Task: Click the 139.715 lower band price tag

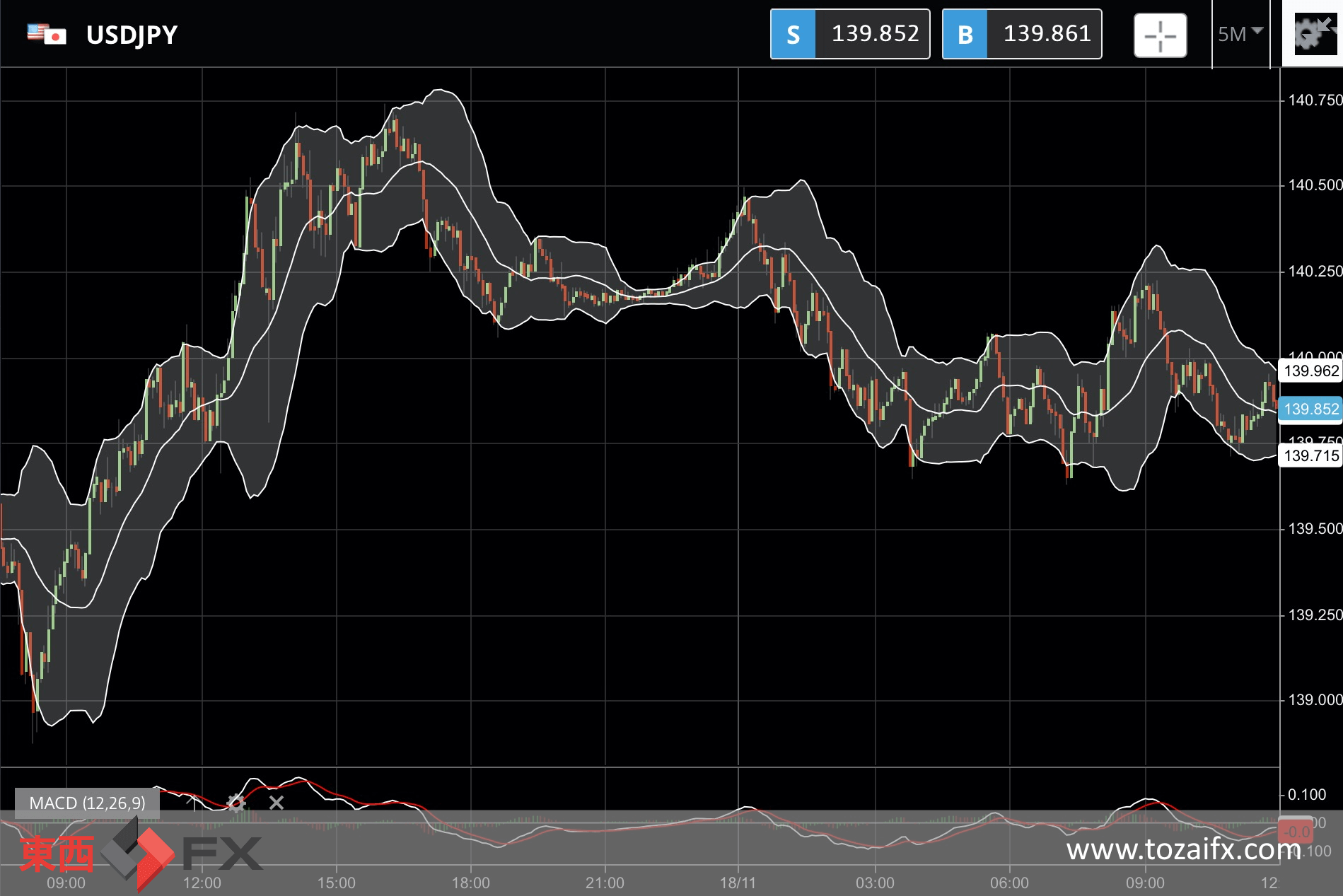Action: pos(1310,455)
